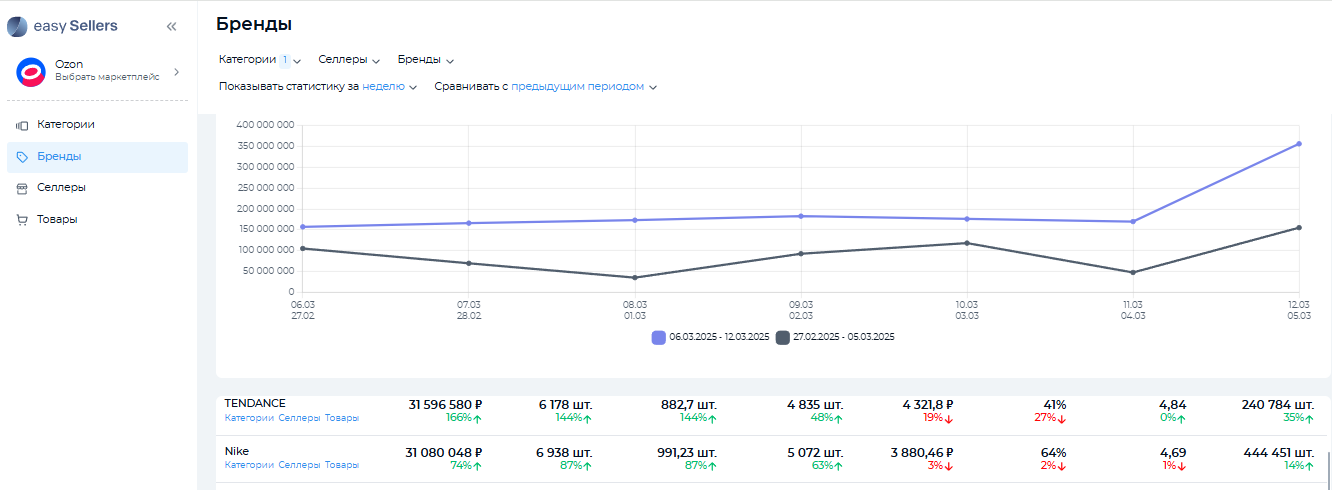
Task: Click the Ozon marketplace logo icon
Action: tap(31, 71)
